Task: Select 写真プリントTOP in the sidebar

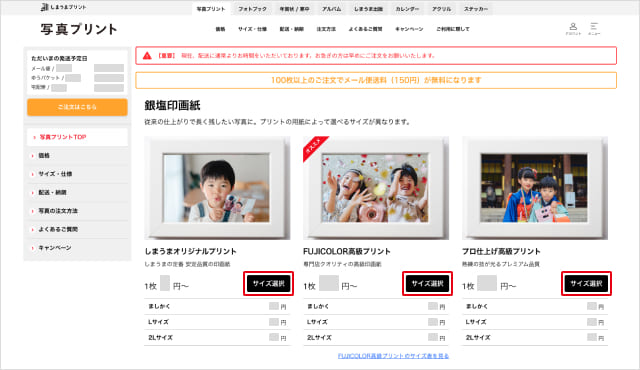Action: 77,137
